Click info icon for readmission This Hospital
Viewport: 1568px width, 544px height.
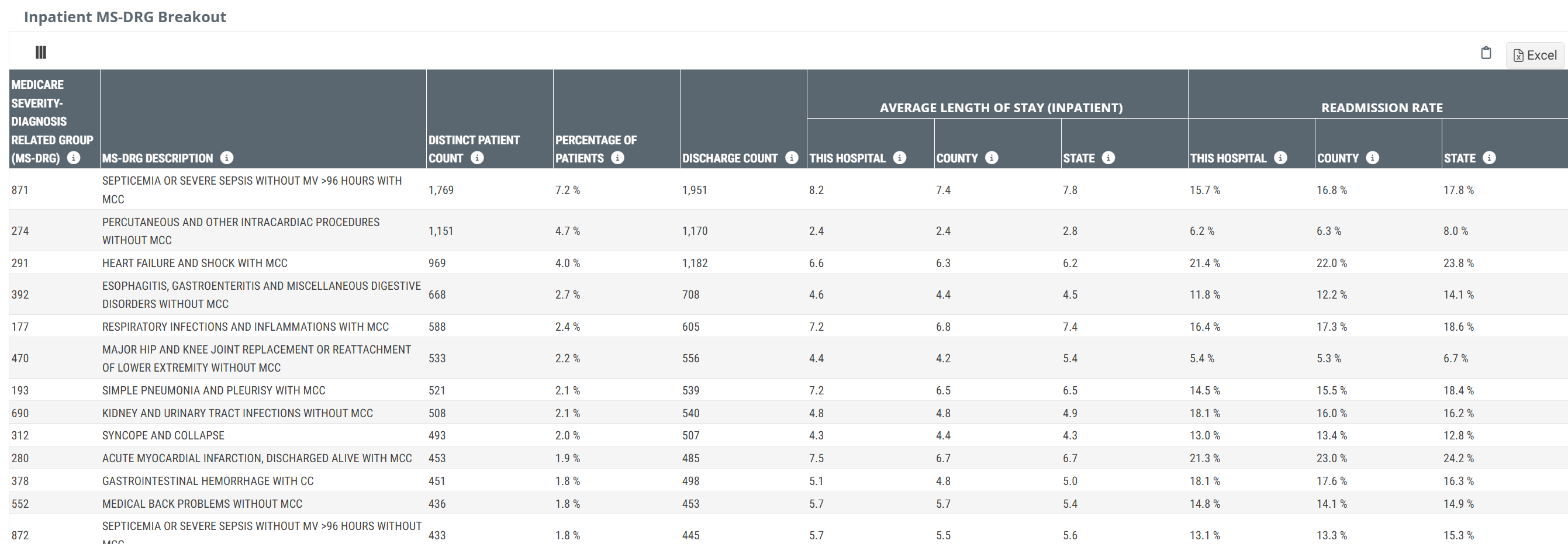point(1280,158)
